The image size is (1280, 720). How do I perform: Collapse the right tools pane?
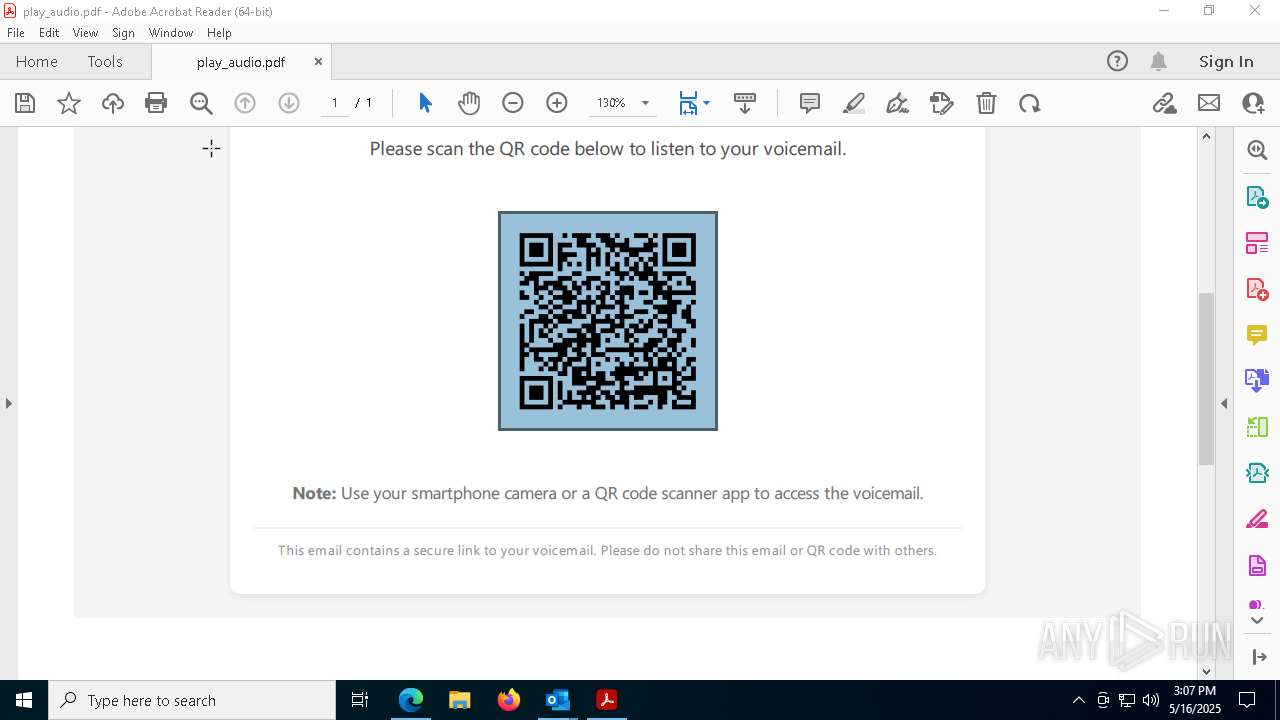click(x=1224, y=403)
